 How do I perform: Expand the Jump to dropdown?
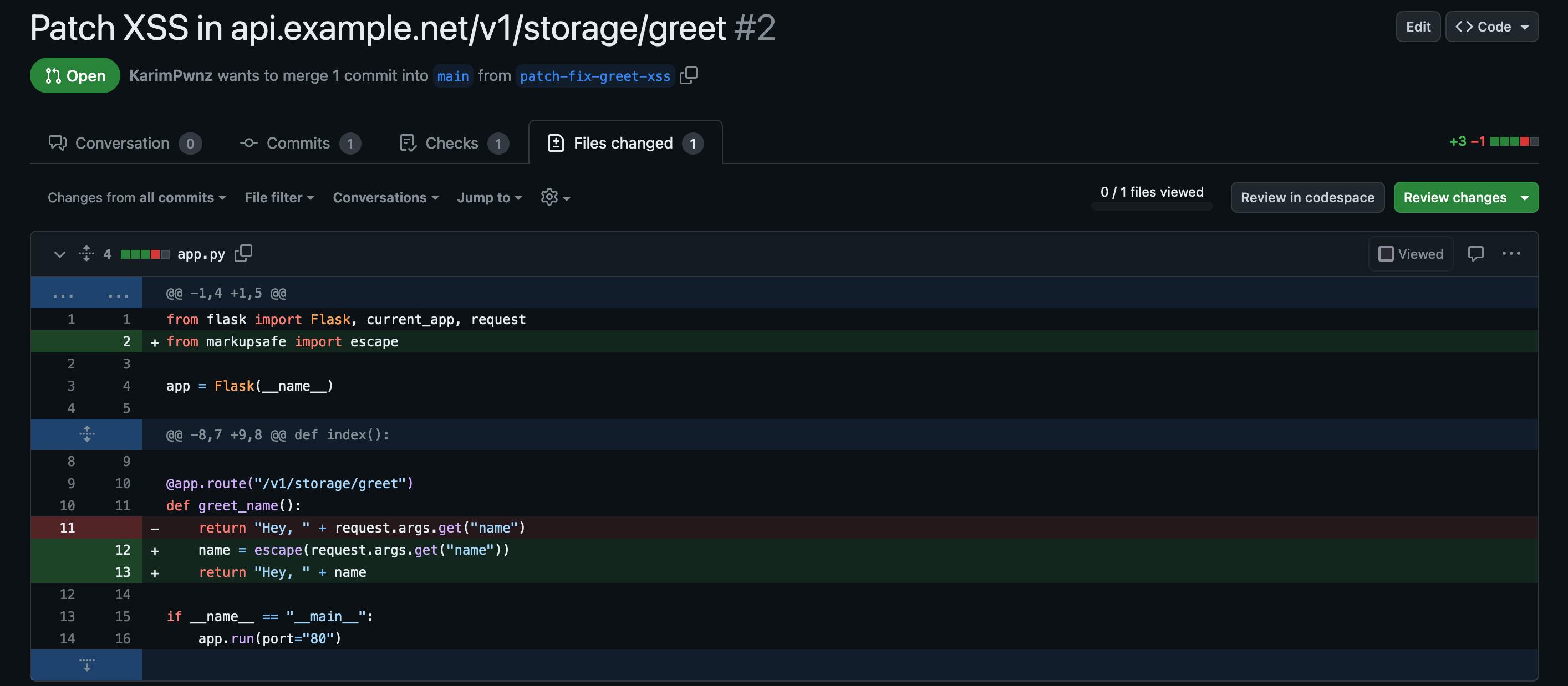(490, 198)
